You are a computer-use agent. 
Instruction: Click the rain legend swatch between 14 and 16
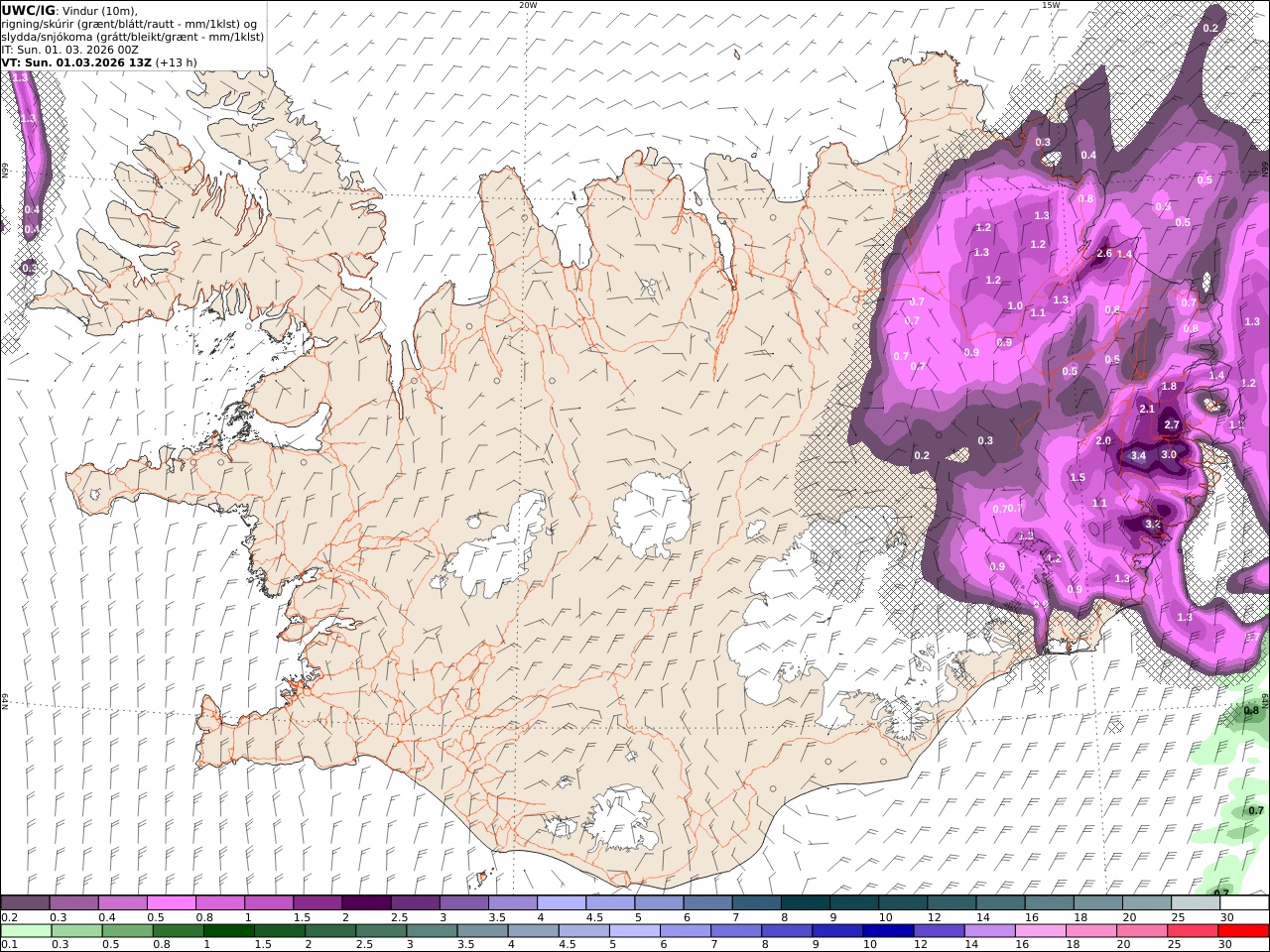pyautogui.click(x=988, y=930)
